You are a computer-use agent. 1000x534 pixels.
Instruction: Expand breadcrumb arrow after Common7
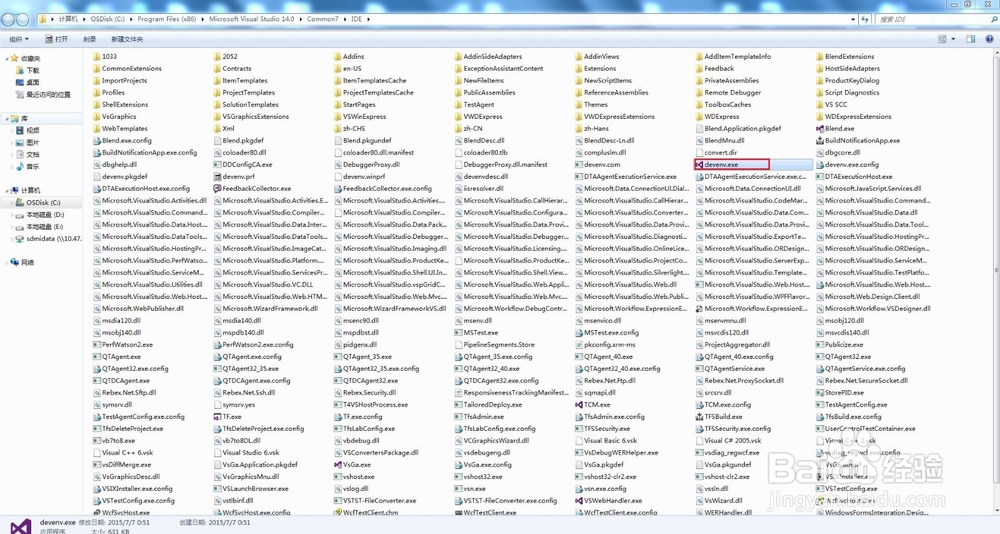point(344,19)
